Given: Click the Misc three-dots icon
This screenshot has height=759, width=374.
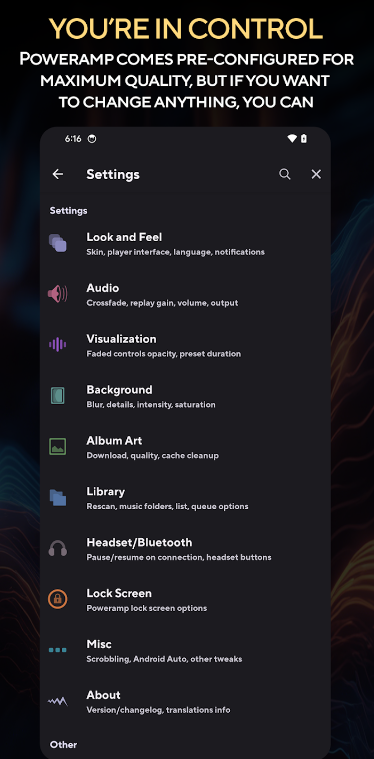Looking at the screenshot, I should tap(58, 650).
